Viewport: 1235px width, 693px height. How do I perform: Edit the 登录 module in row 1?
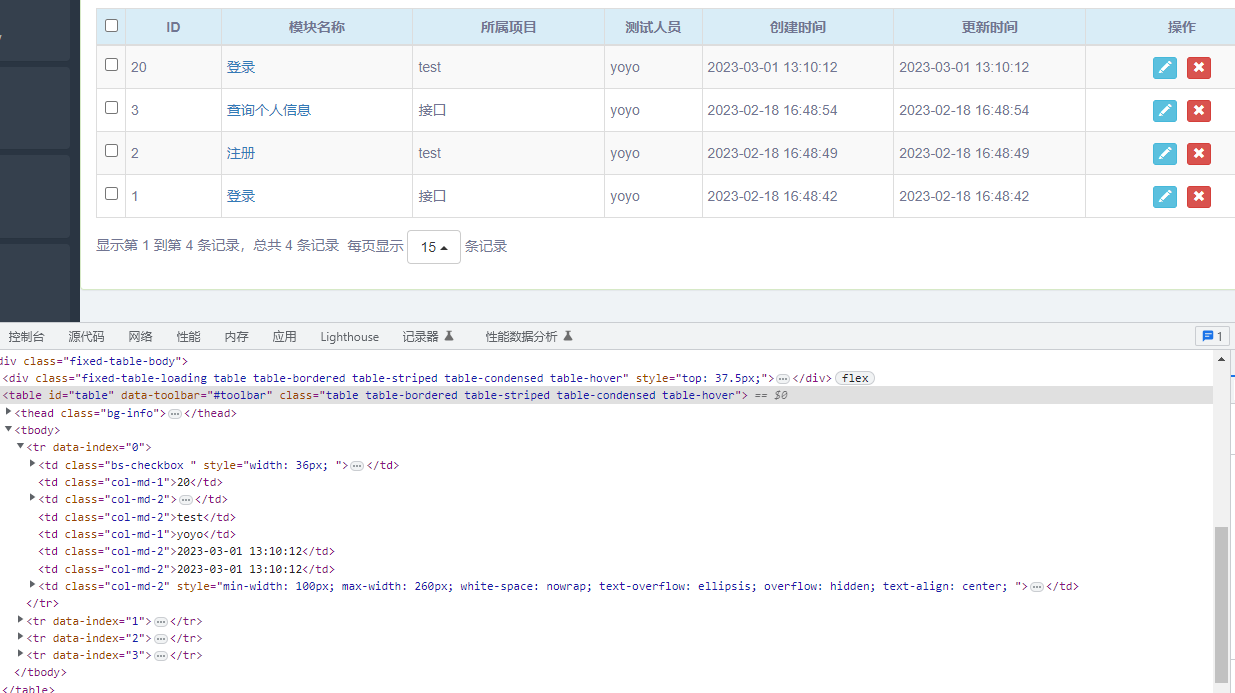(x=1164, y=196)
